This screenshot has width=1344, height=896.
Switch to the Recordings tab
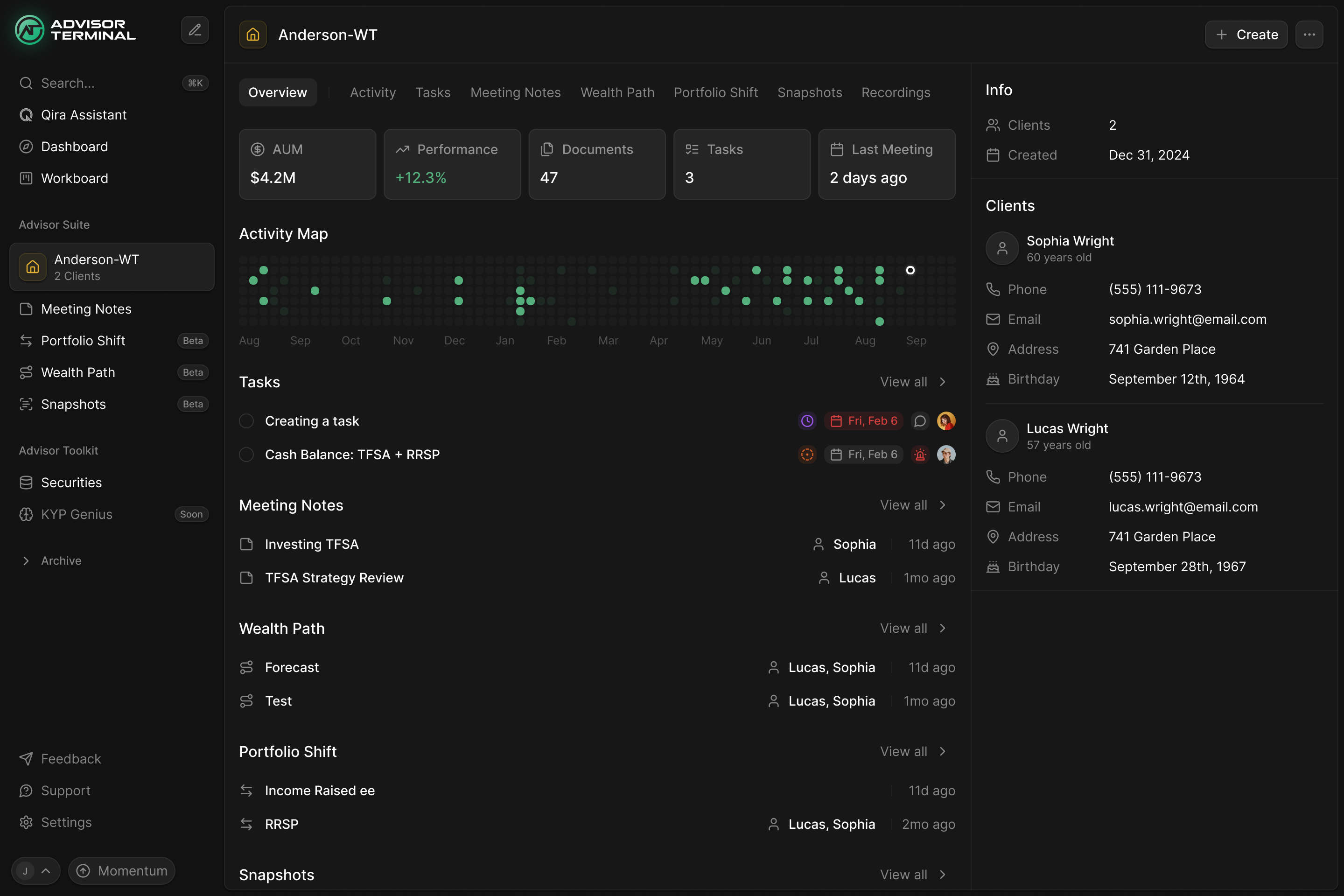click(x=896, y=92)
